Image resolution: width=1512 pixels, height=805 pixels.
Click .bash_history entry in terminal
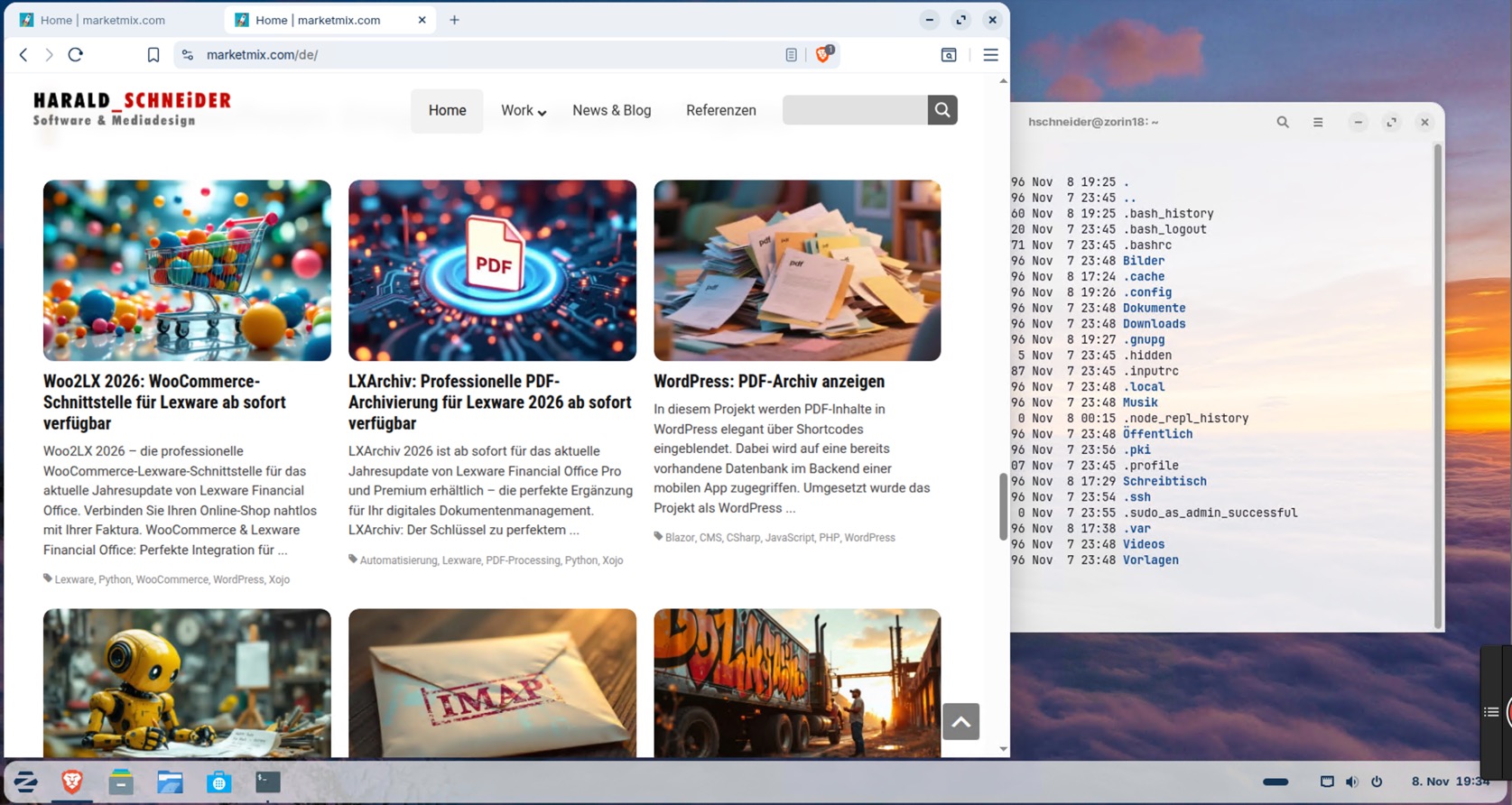tap(1168, 214)
